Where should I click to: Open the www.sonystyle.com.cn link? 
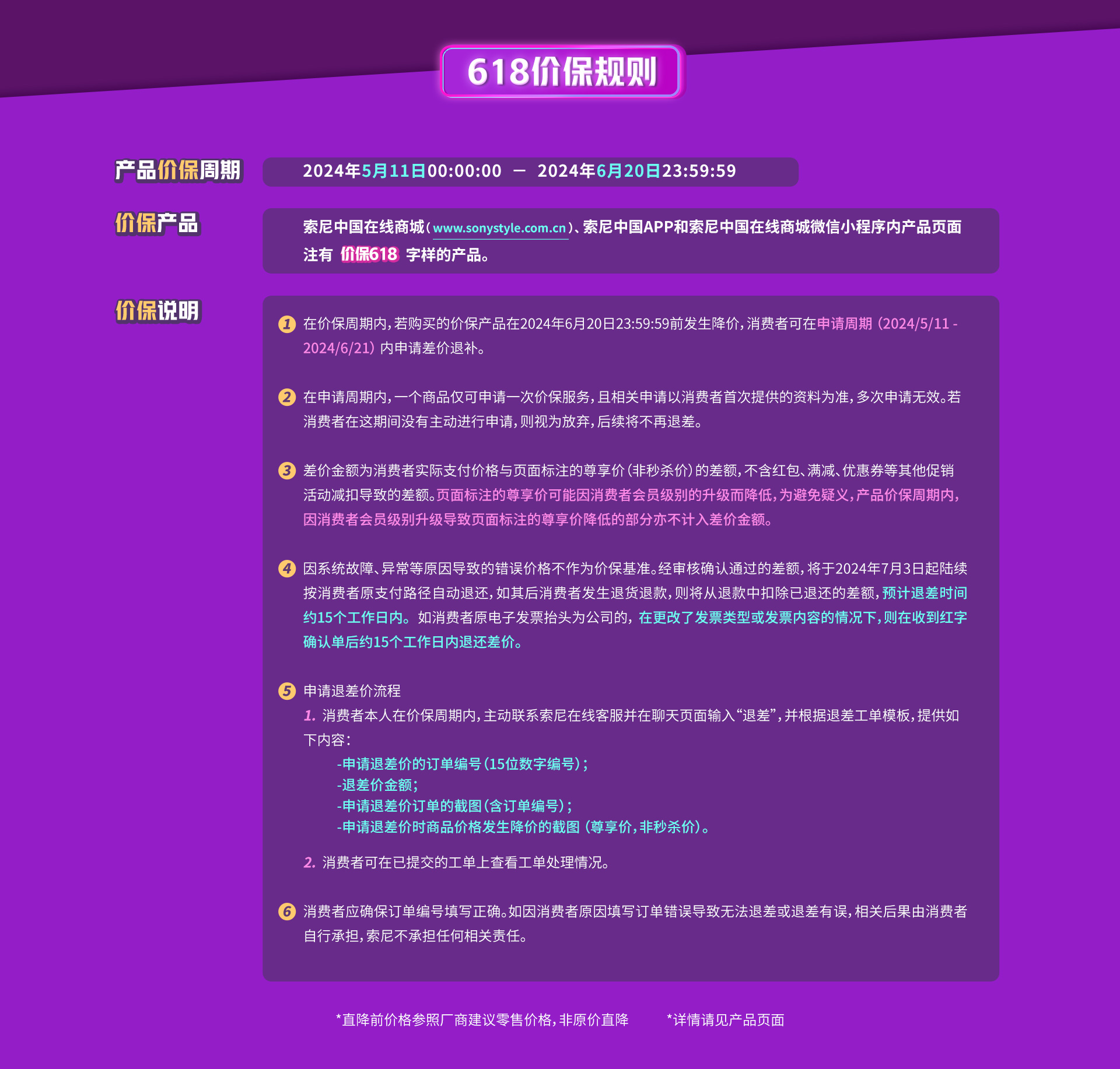click(x=500, y=228)
